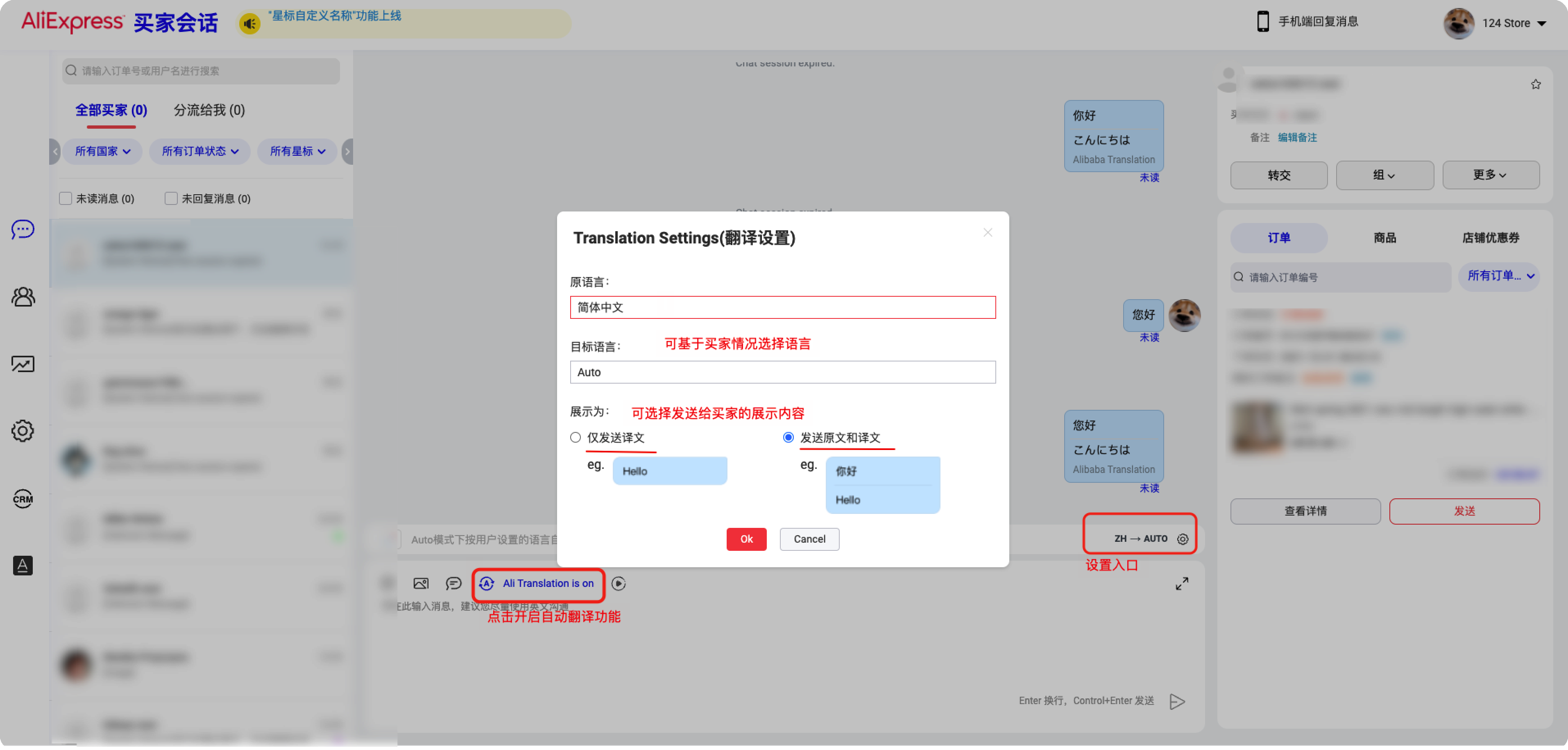The height and width of the screenshot is (750, 1568).
Task: Select the 商品 tab
Action: coord(1385,238)
